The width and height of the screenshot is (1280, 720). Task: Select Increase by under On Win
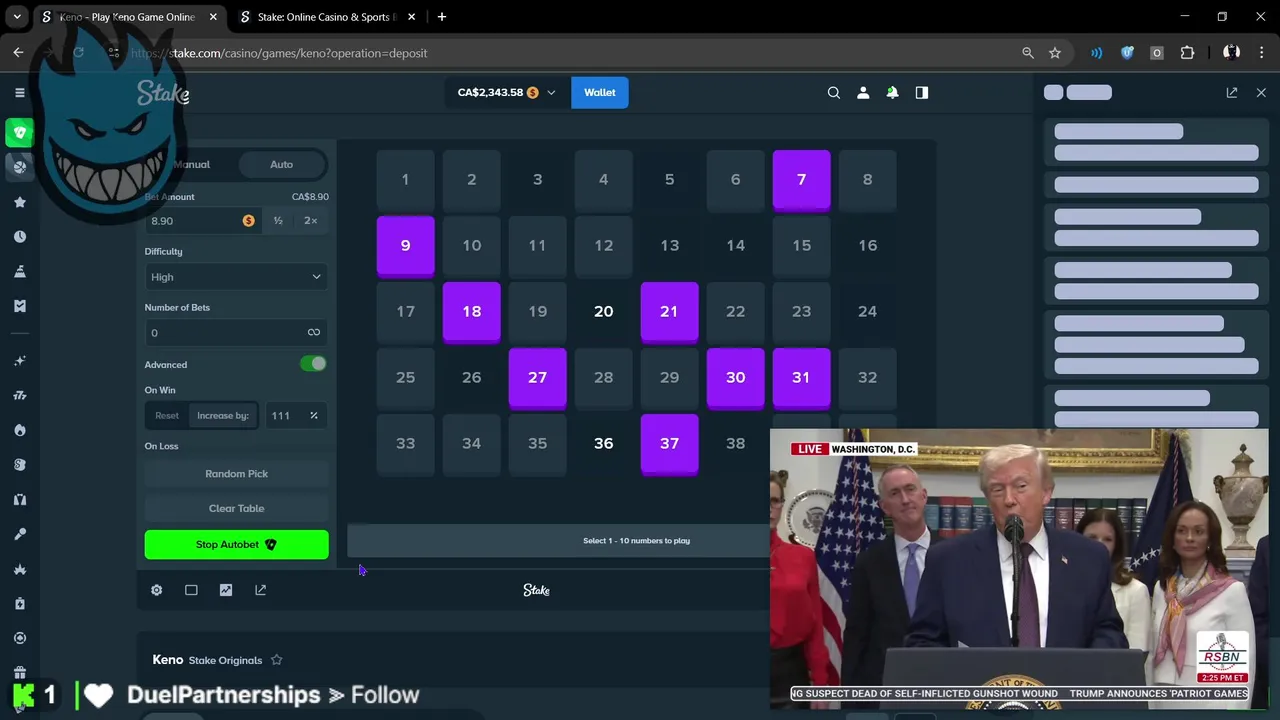(223, 416)
